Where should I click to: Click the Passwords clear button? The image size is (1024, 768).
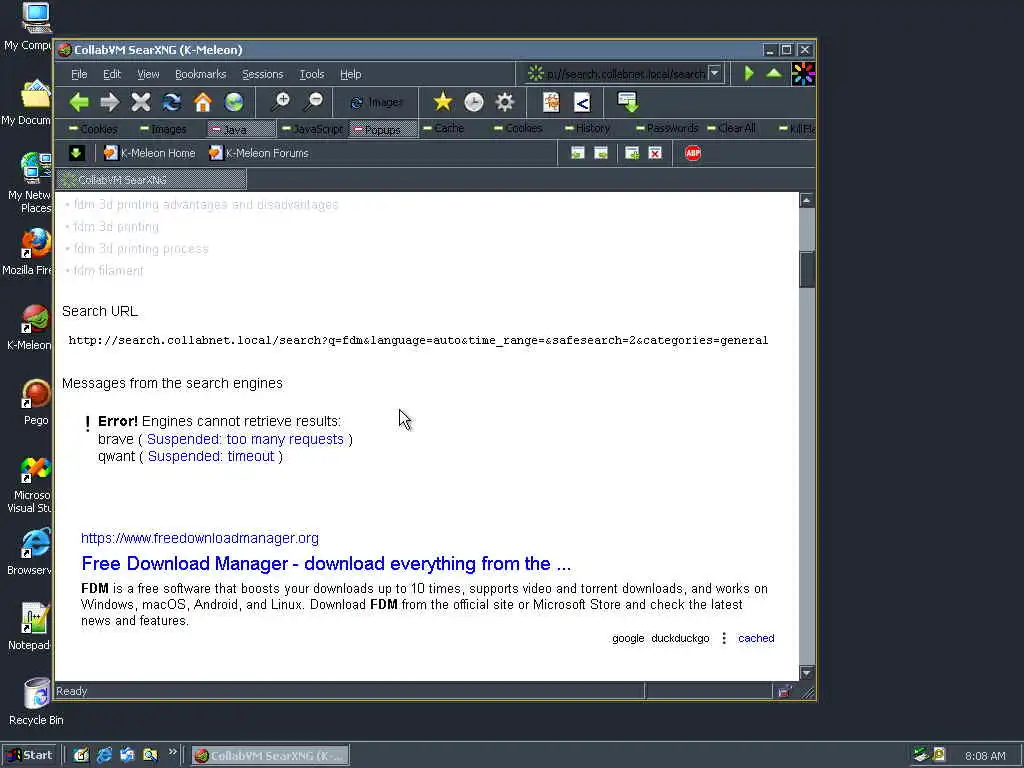[x=667, y=128]
